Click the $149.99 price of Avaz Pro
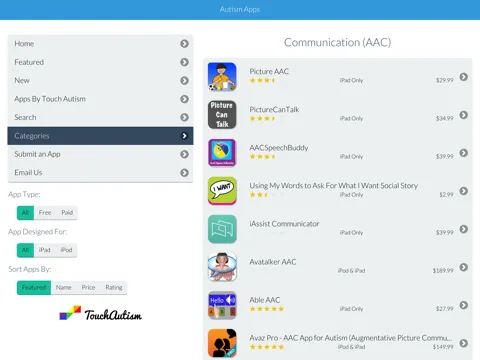The height and width of the screenshot is (360, 480). (x=443, y=347)
